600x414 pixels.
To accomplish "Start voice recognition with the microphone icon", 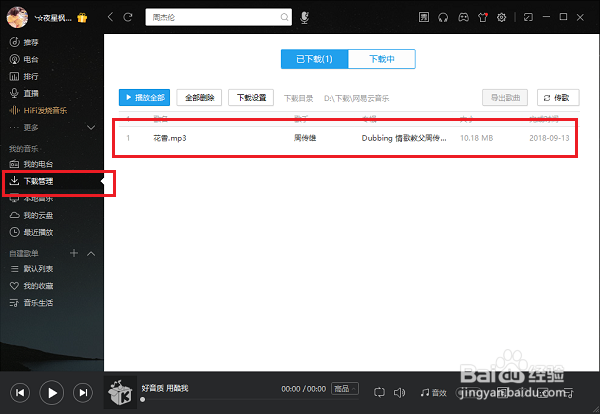I will [304, 17].
